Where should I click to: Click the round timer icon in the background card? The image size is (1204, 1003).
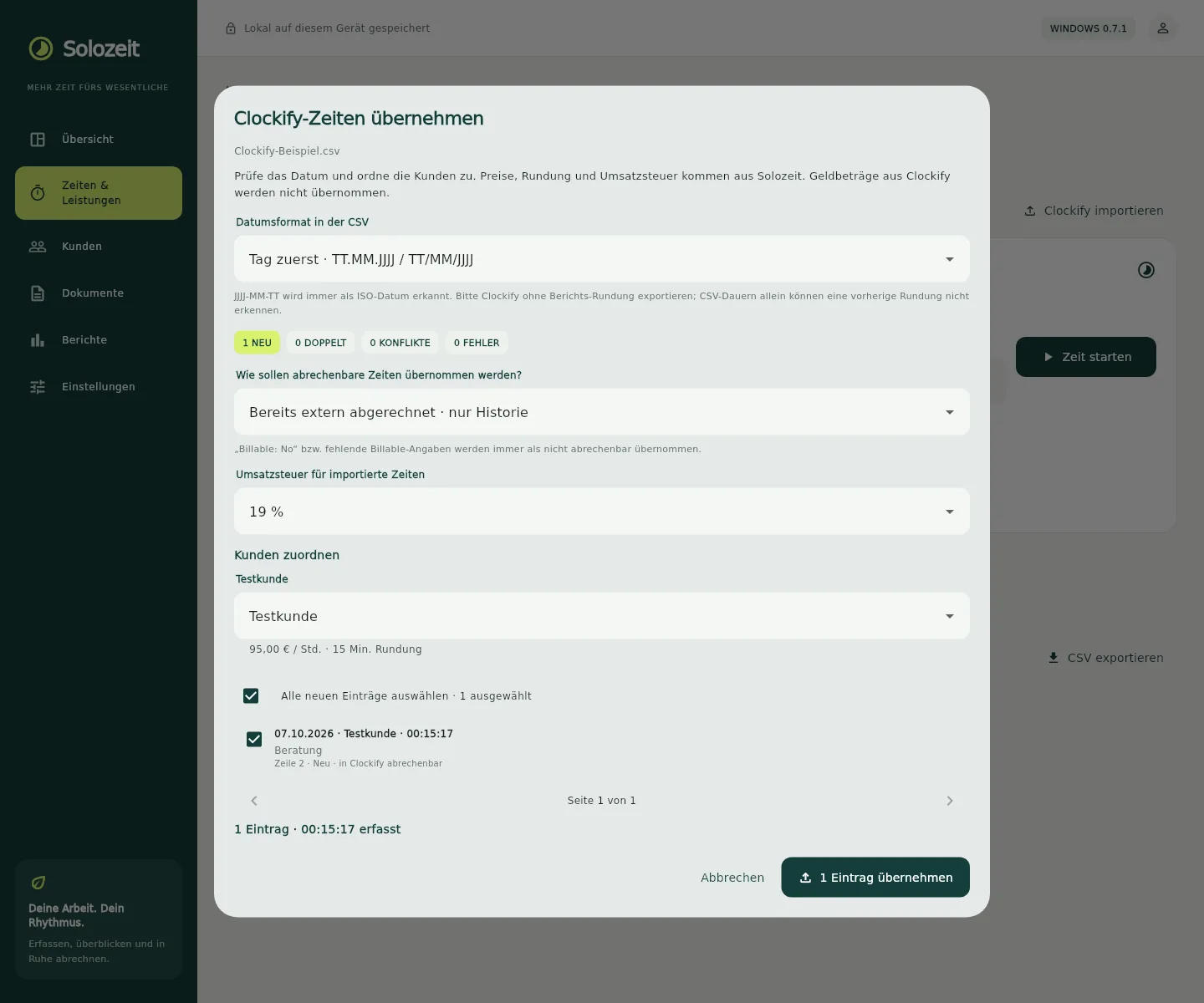pos(1146,270)
